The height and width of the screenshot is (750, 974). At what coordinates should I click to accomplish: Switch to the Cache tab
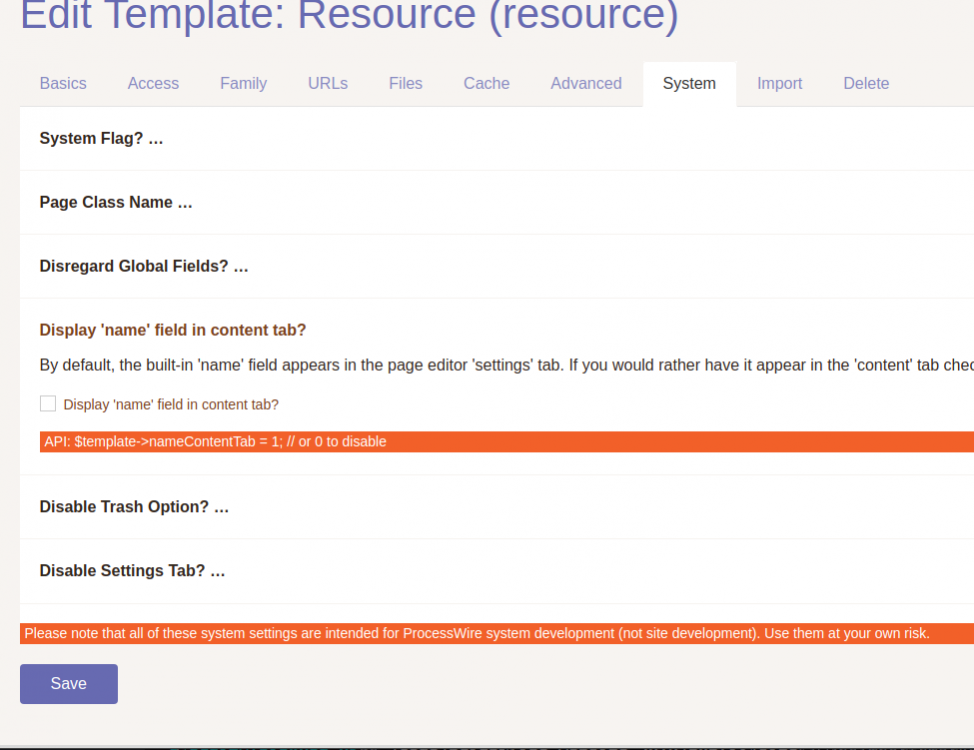coord(486,84)
